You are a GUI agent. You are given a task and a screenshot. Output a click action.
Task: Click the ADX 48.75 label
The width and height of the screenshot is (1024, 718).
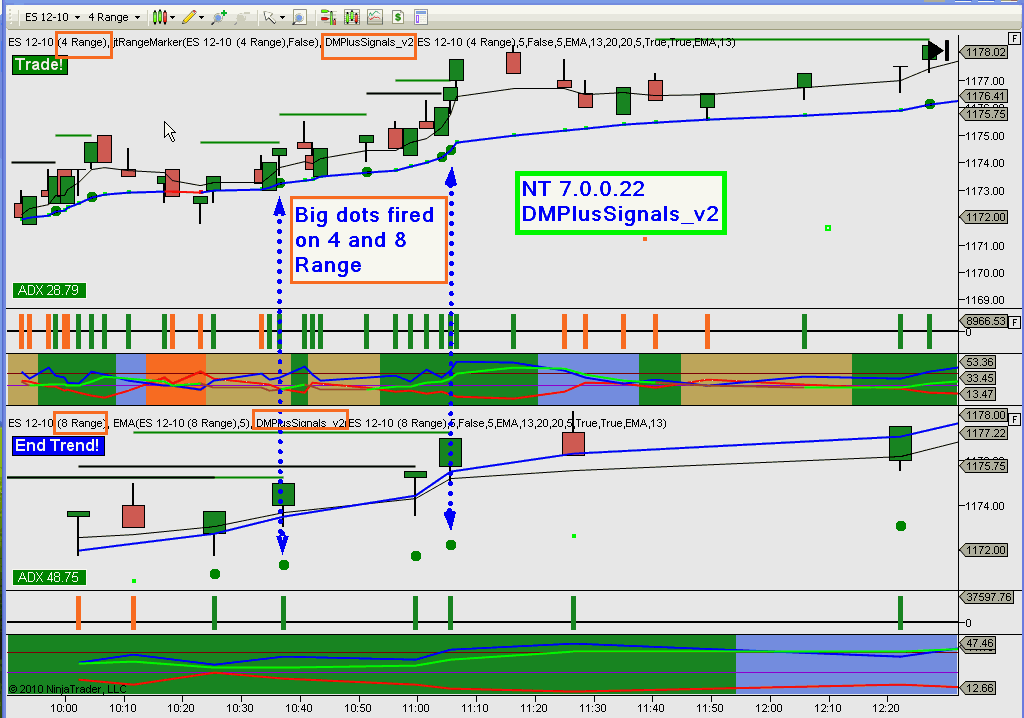pos(49,578)
